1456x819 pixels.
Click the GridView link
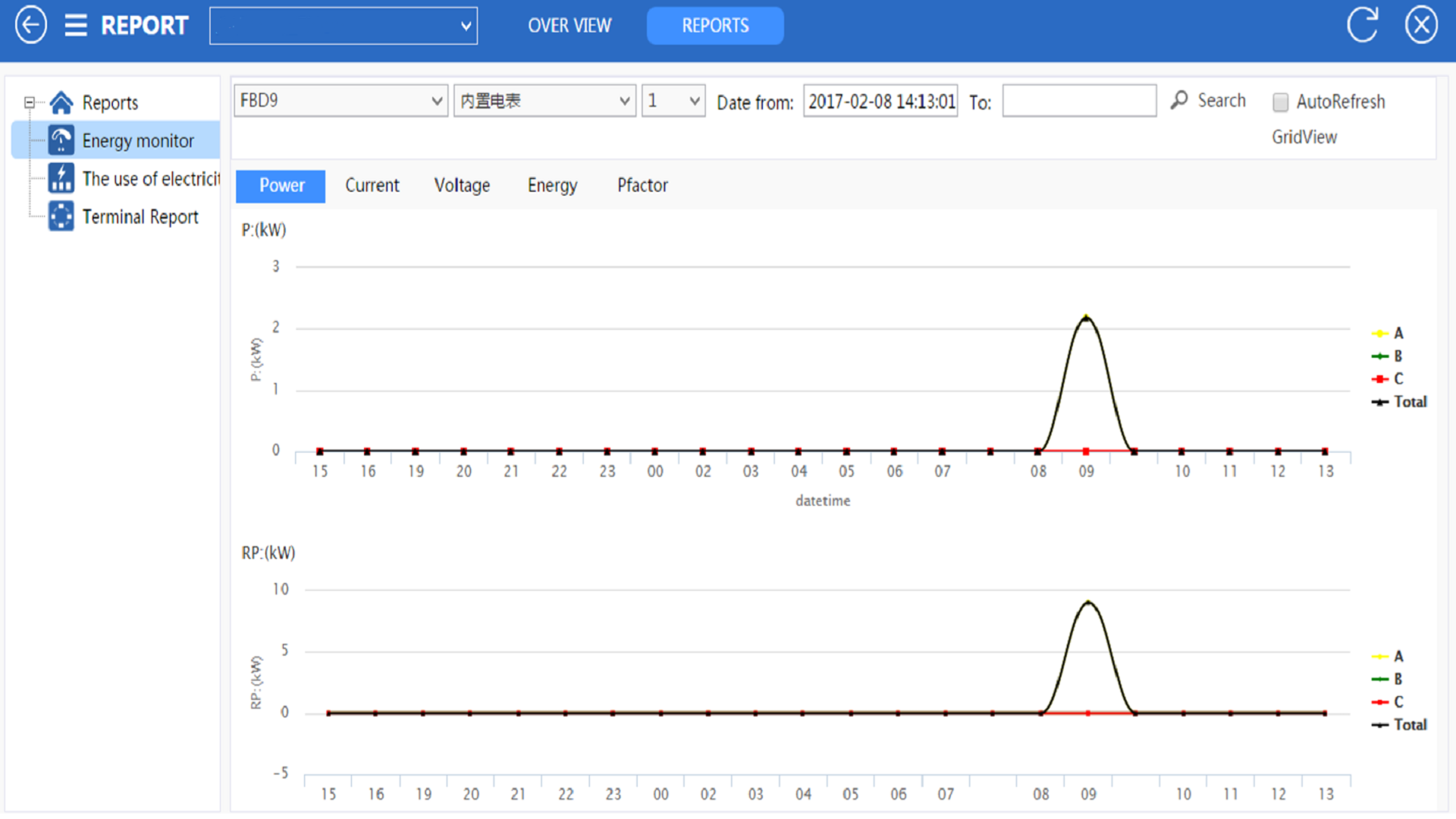pos(1304,137)
